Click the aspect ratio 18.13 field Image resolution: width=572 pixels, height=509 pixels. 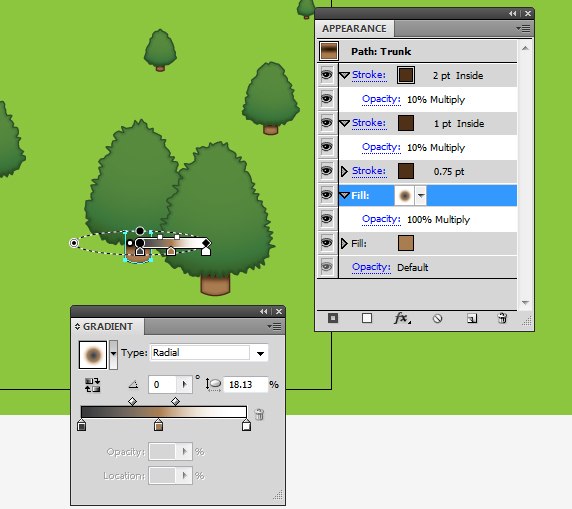tap(246, 385)
